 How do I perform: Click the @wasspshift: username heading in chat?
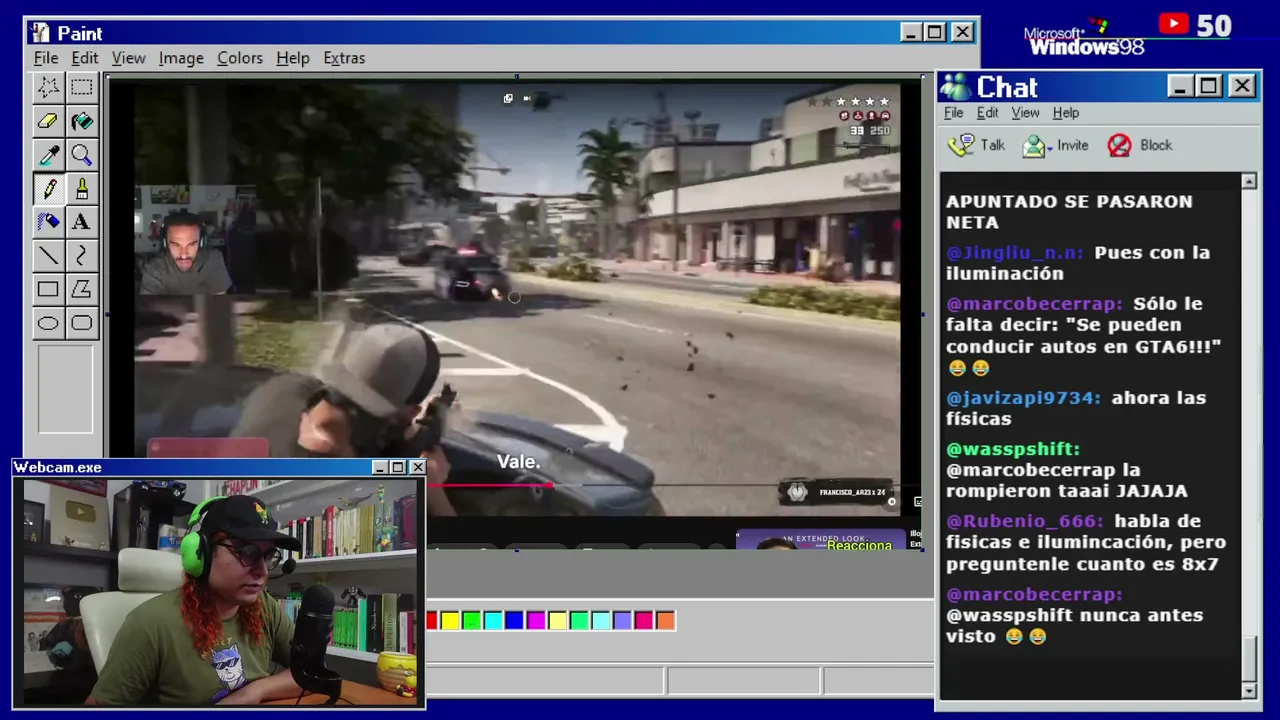click(1013, 449)
